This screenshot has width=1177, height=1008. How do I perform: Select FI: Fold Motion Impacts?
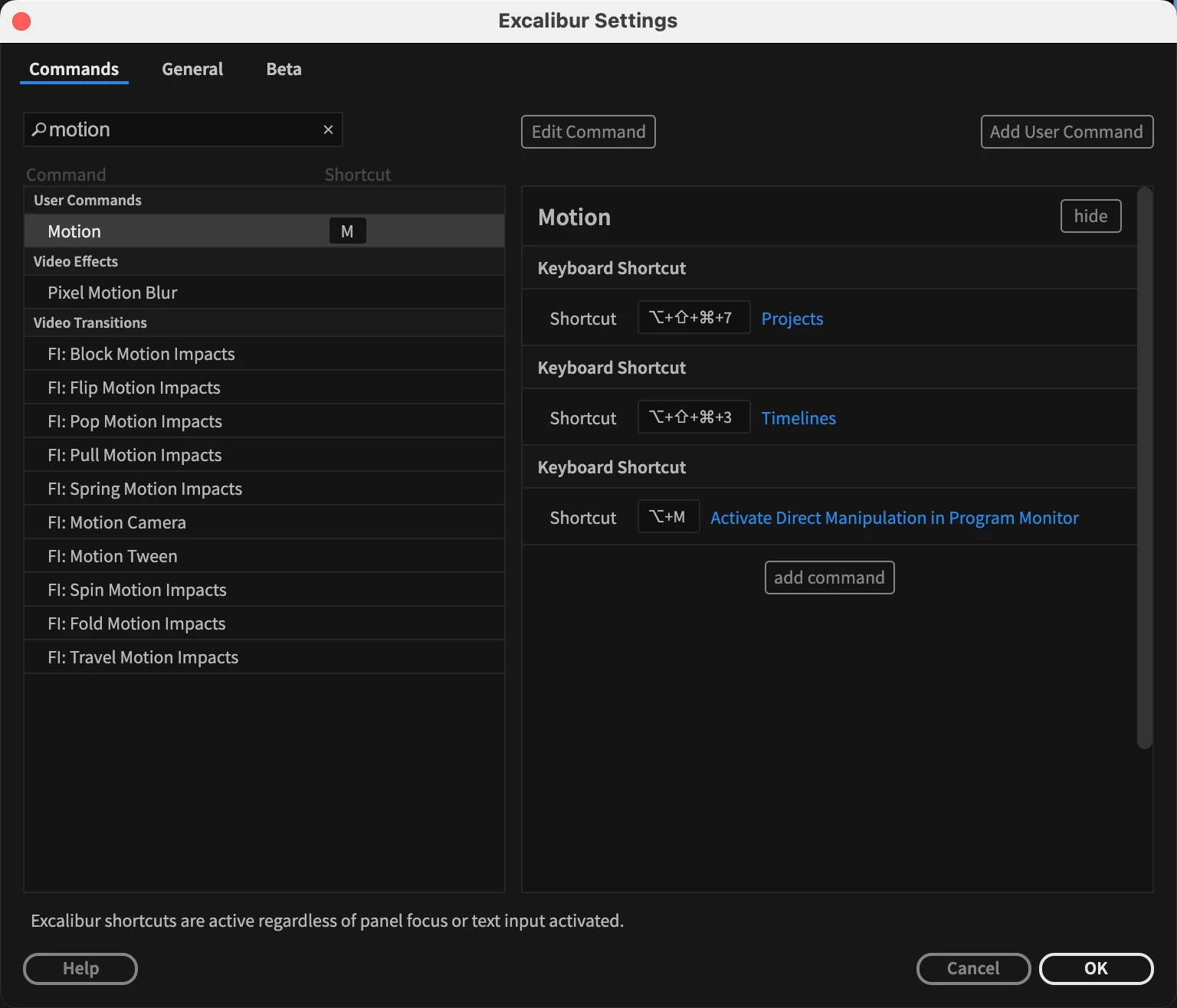tap(264, 623)
